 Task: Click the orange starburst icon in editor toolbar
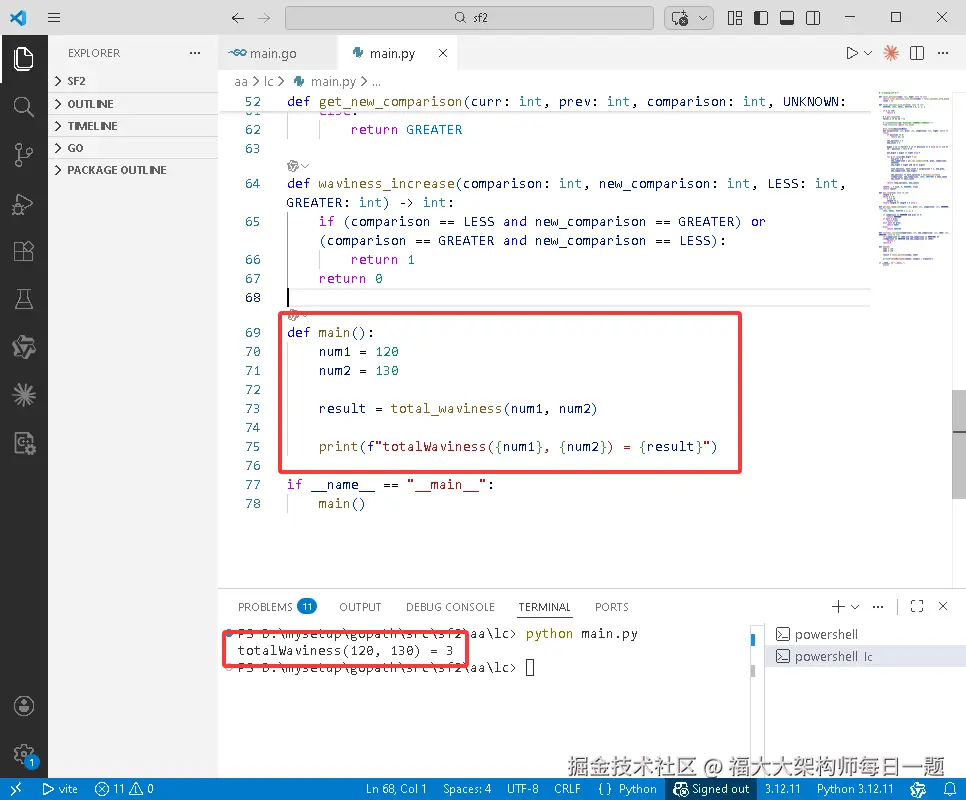pos(891,53)
